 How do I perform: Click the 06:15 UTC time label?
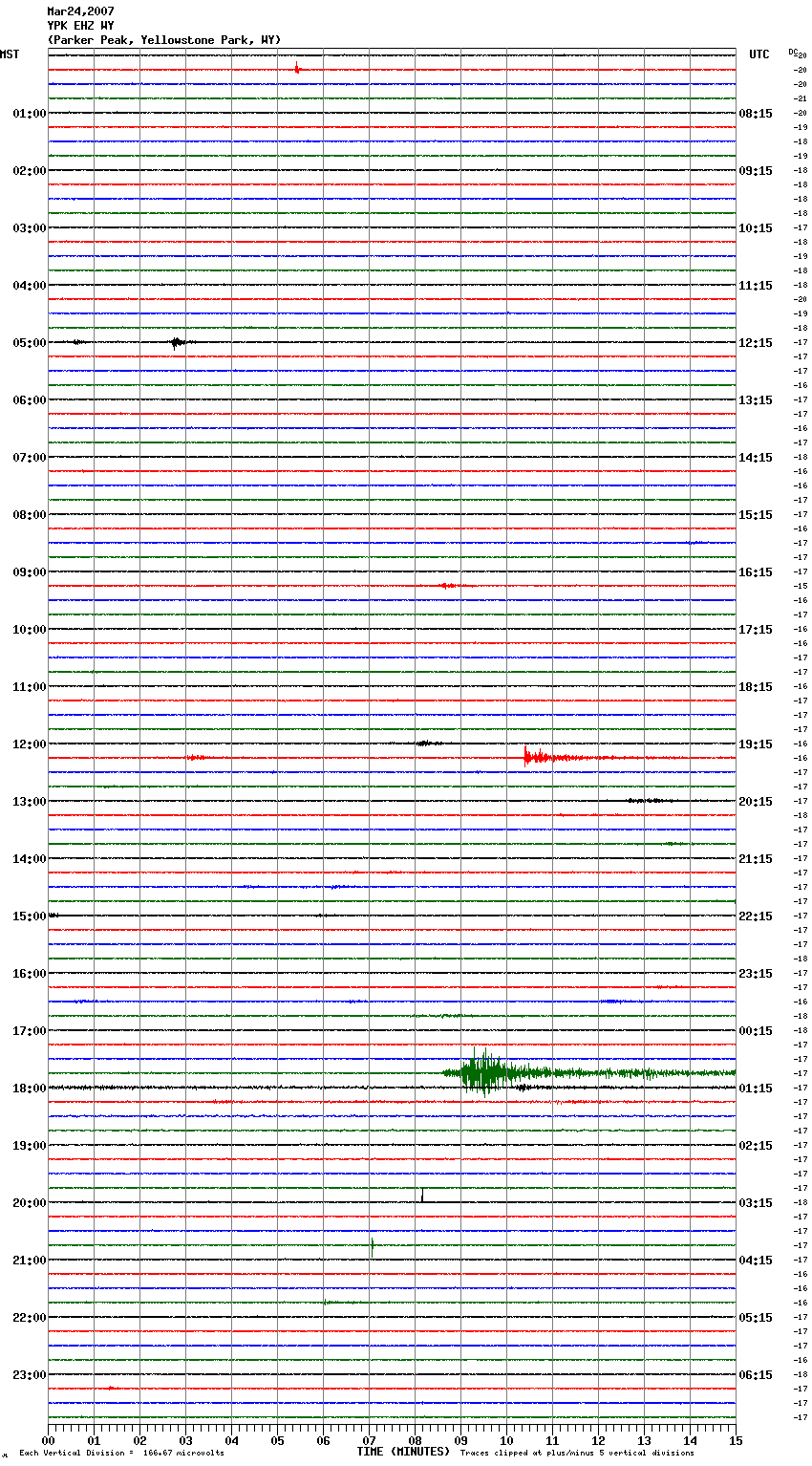(756, 1375)
